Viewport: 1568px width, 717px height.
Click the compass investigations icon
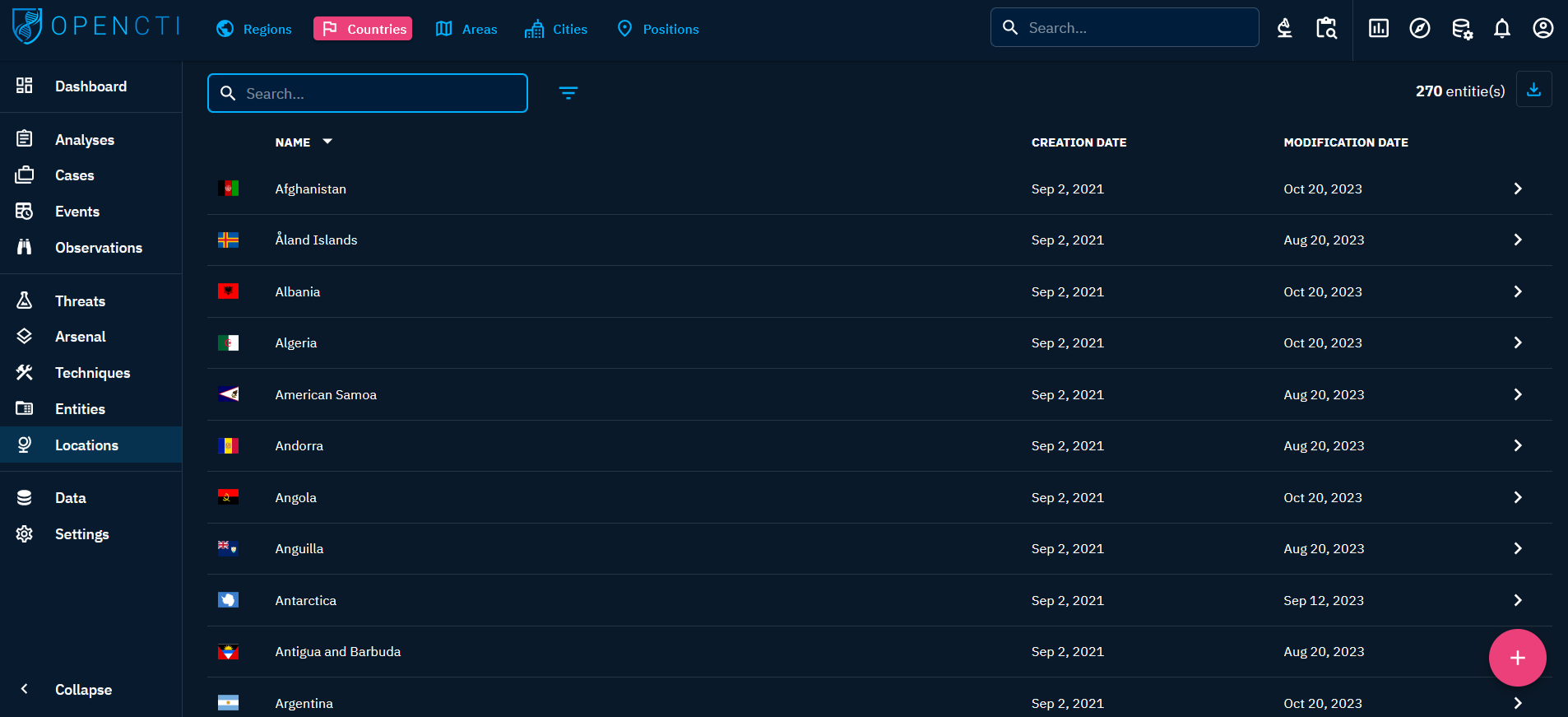pyautogui.click(x=1419, y=29)
